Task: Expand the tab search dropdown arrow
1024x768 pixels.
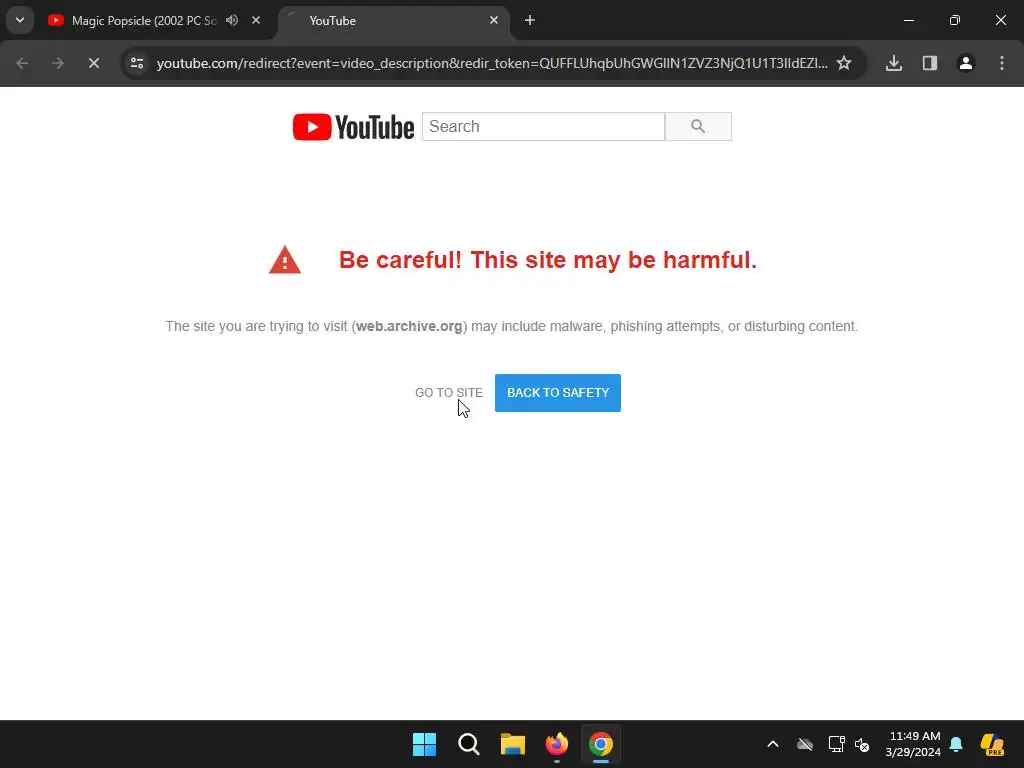Action: [20, 20]
